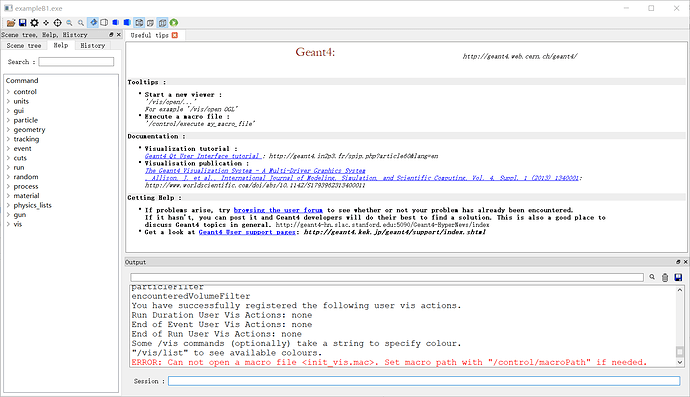Screen dimensions: 690x397
Task: Click the encounteredVolumeFilter output line
Action: point(191,296)
